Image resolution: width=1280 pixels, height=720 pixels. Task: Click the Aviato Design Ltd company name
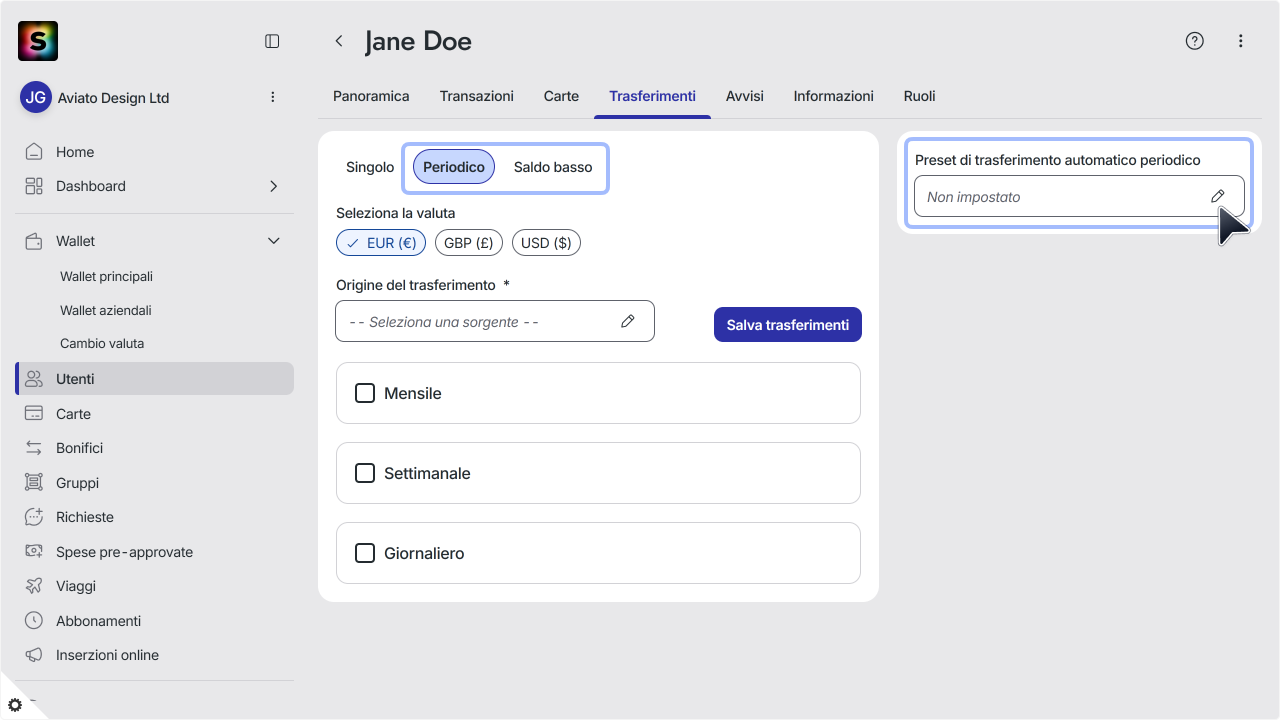click(x=113, y=98)
